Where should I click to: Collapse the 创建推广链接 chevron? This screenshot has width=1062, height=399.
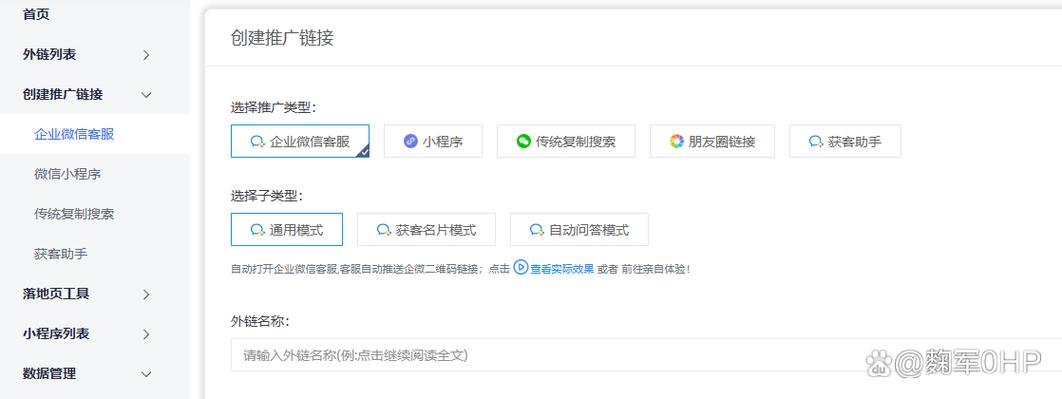pos(146,95)
